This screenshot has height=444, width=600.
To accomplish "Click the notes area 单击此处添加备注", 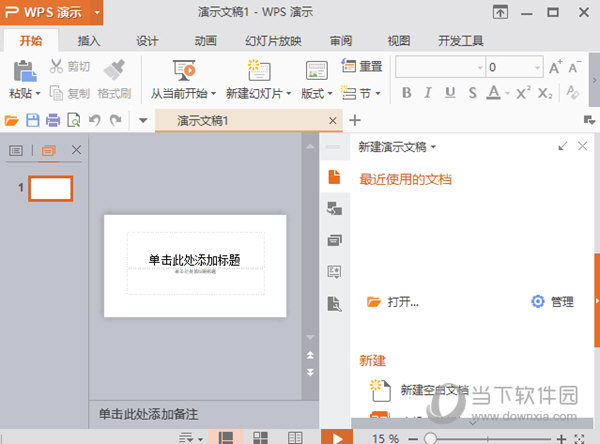I will pyautogui.click(x=148, y=414).
